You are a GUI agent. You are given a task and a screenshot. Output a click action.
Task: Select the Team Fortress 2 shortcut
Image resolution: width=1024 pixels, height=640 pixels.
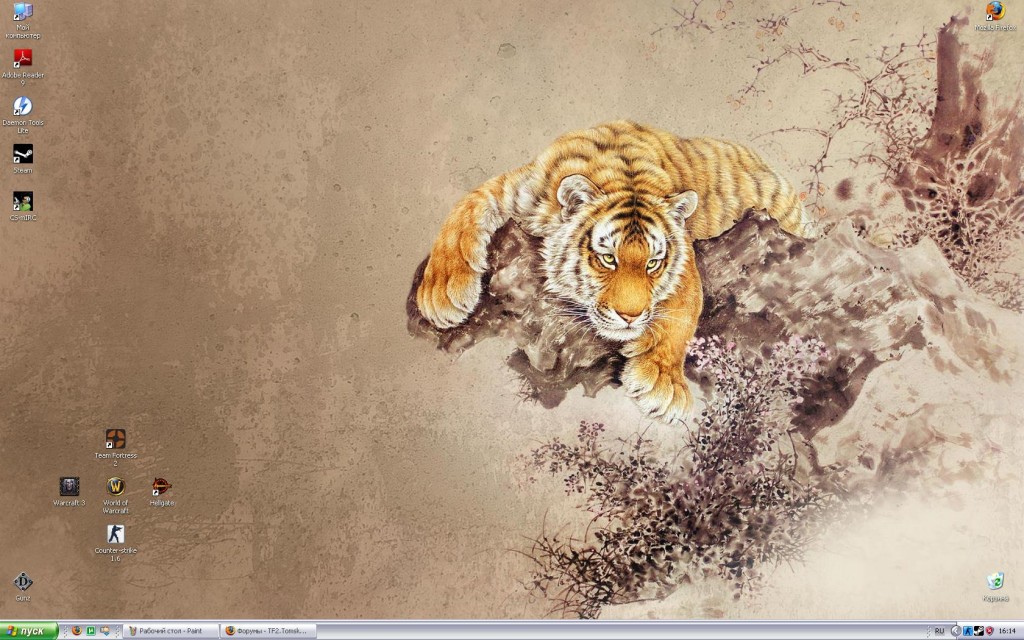coord(116,448)
